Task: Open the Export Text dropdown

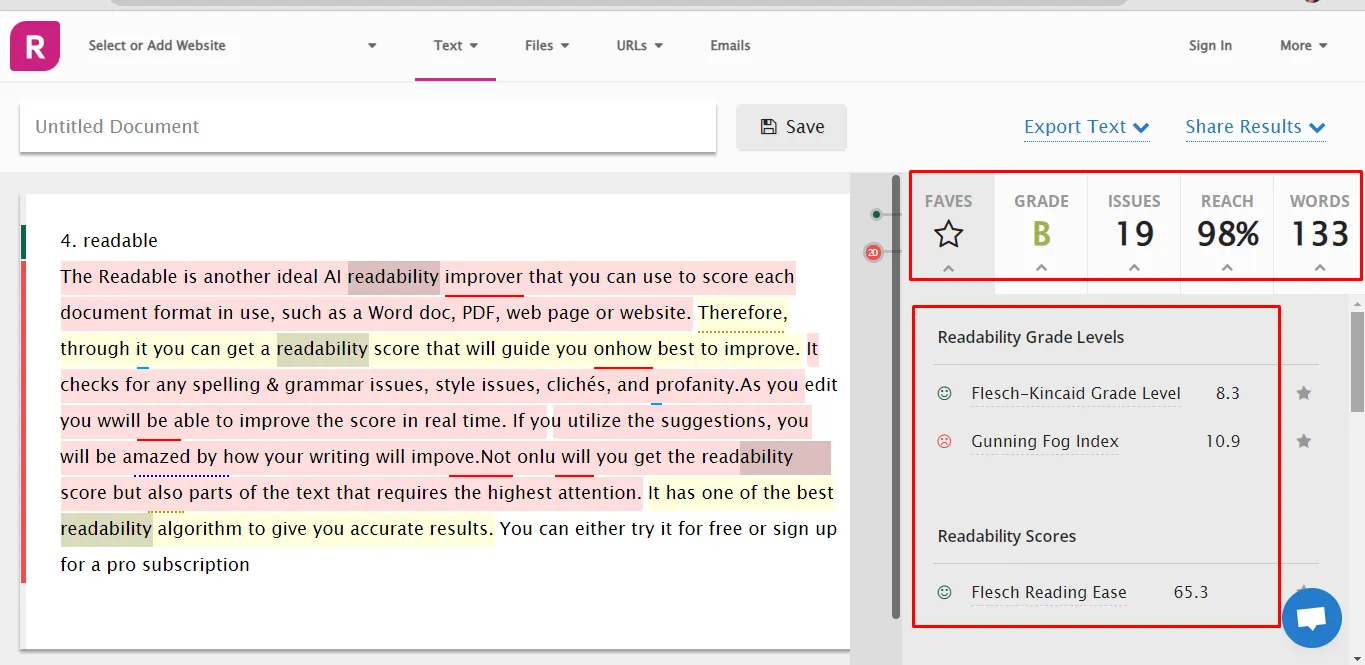Action: (1087, 127)
